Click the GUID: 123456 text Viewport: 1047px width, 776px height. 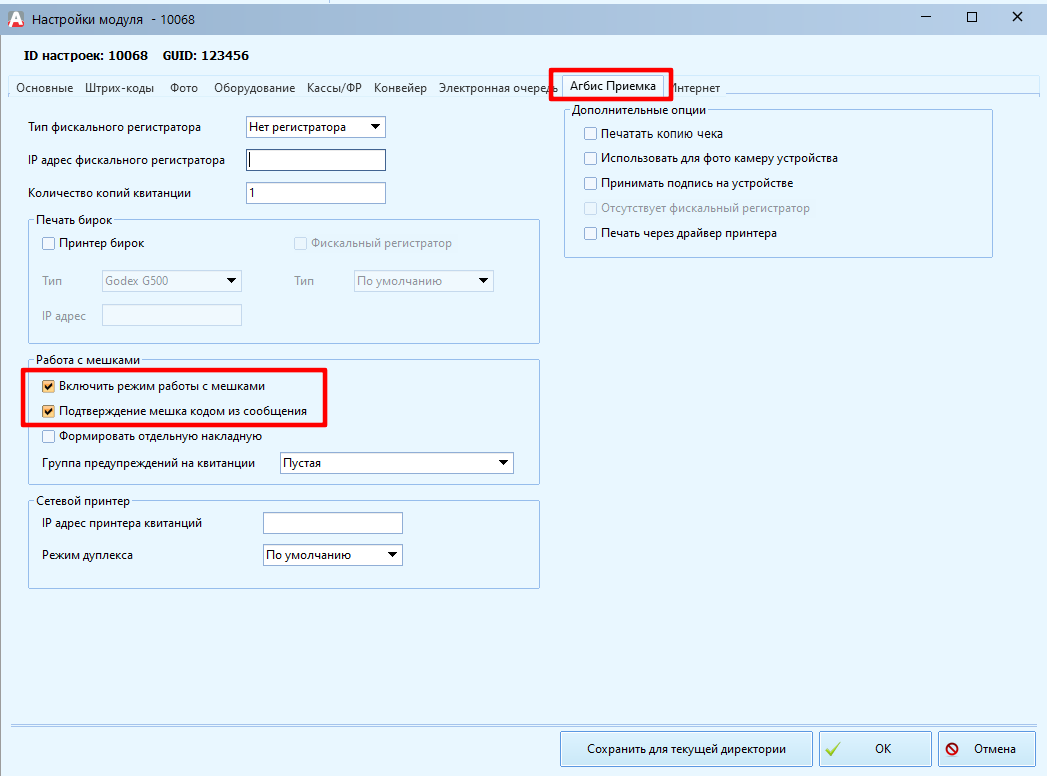click(x=206, y=56)
